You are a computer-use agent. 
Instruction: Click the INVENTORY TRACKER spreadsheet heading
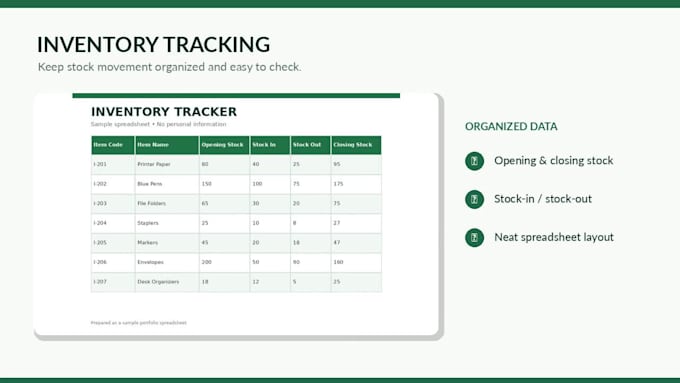coord(164,111)
